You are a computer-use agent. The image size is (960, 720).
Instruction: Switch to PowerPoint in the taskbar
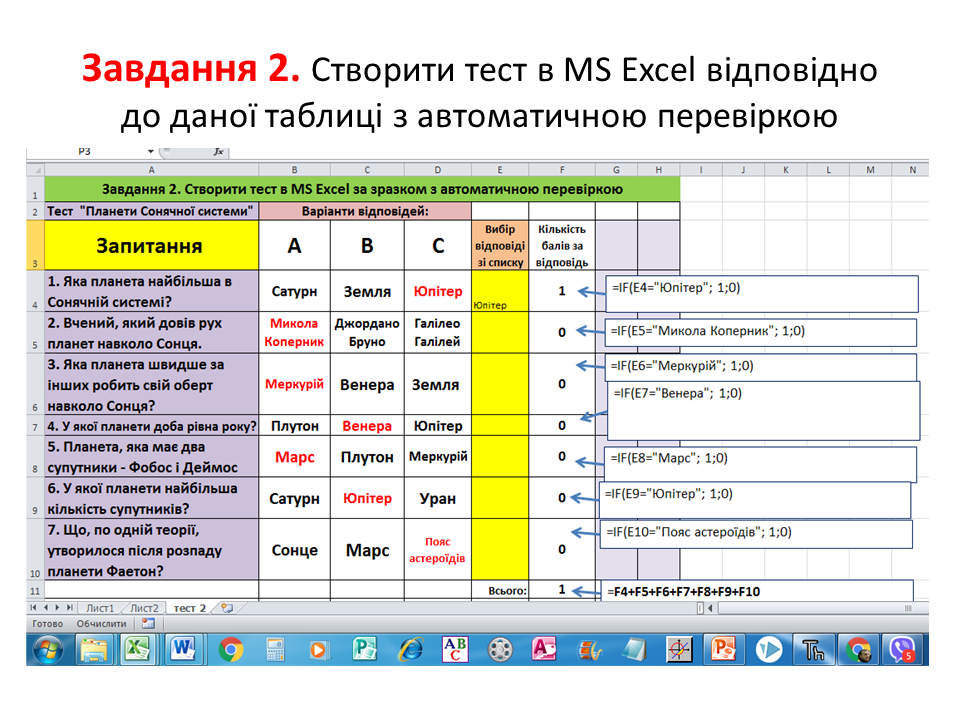724,650
